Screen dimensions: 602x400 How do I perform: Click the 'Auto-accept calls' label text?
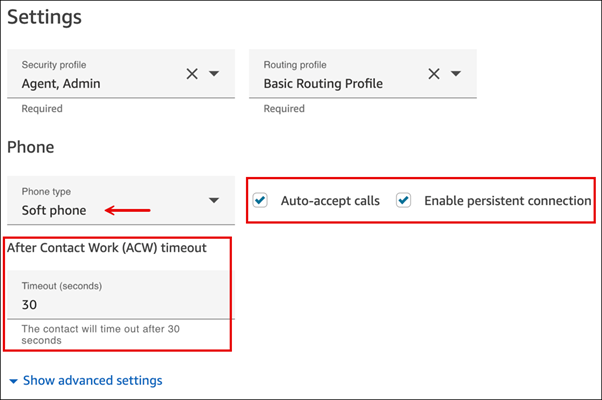pyautogui.click(x=330, y=201)
